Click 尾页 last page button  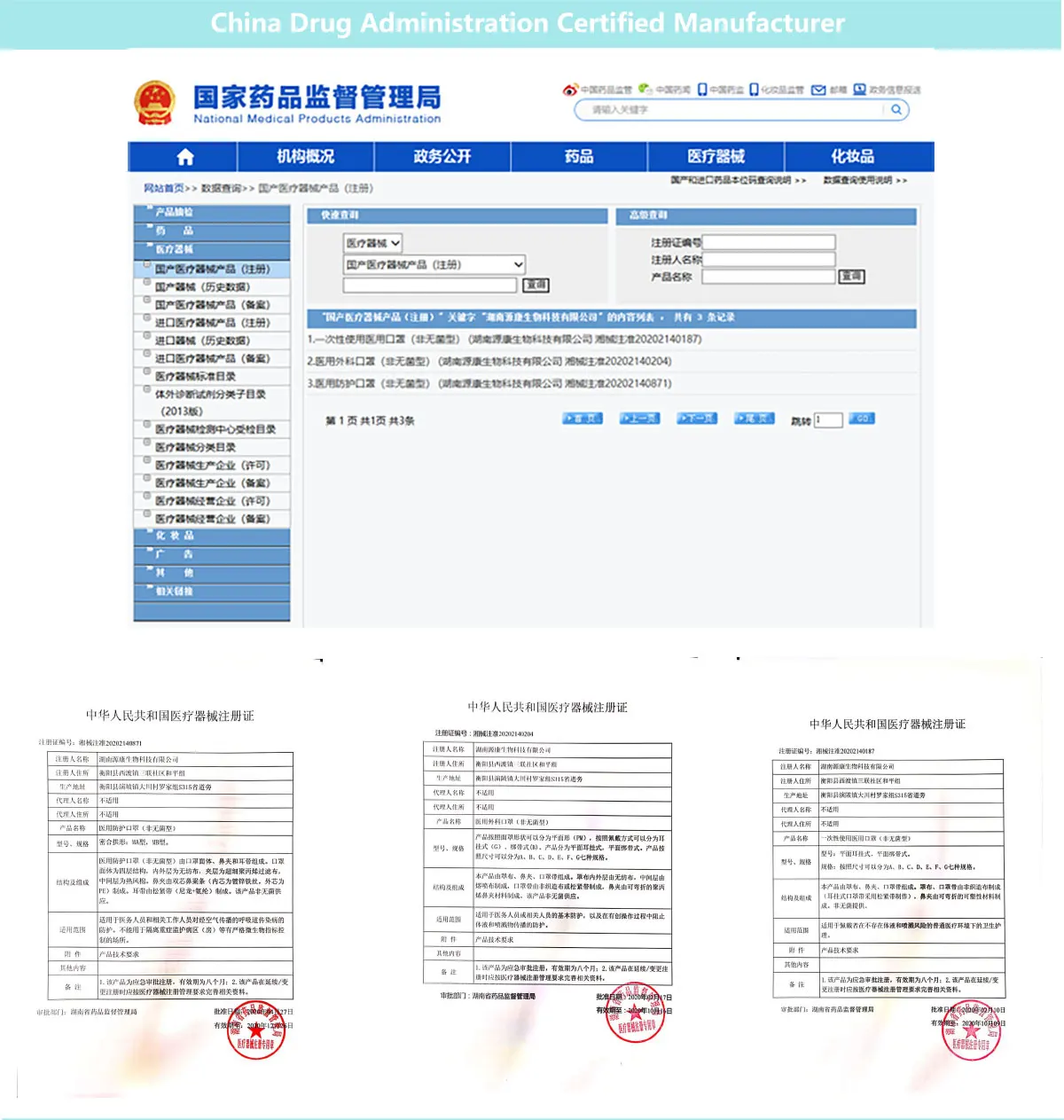coord(755,419)
